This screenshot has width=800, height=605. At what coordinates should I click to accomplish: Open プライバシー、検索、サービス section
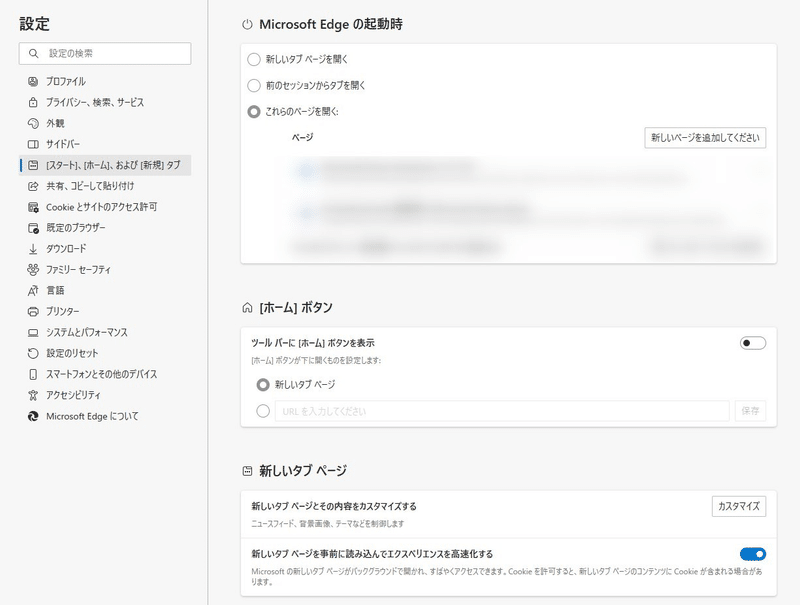pos(105,102)
